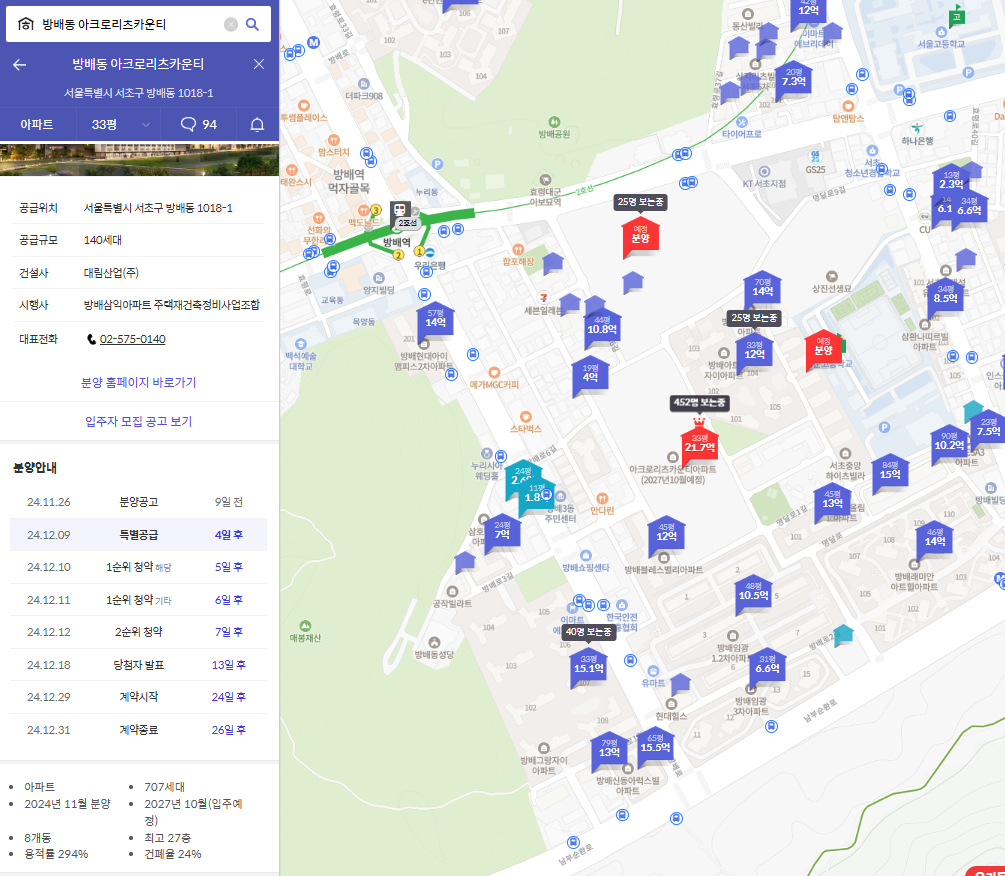Call phone number 02-575-0140
The width and height of the screenshot is (1005, 876).
coord(133,339)
